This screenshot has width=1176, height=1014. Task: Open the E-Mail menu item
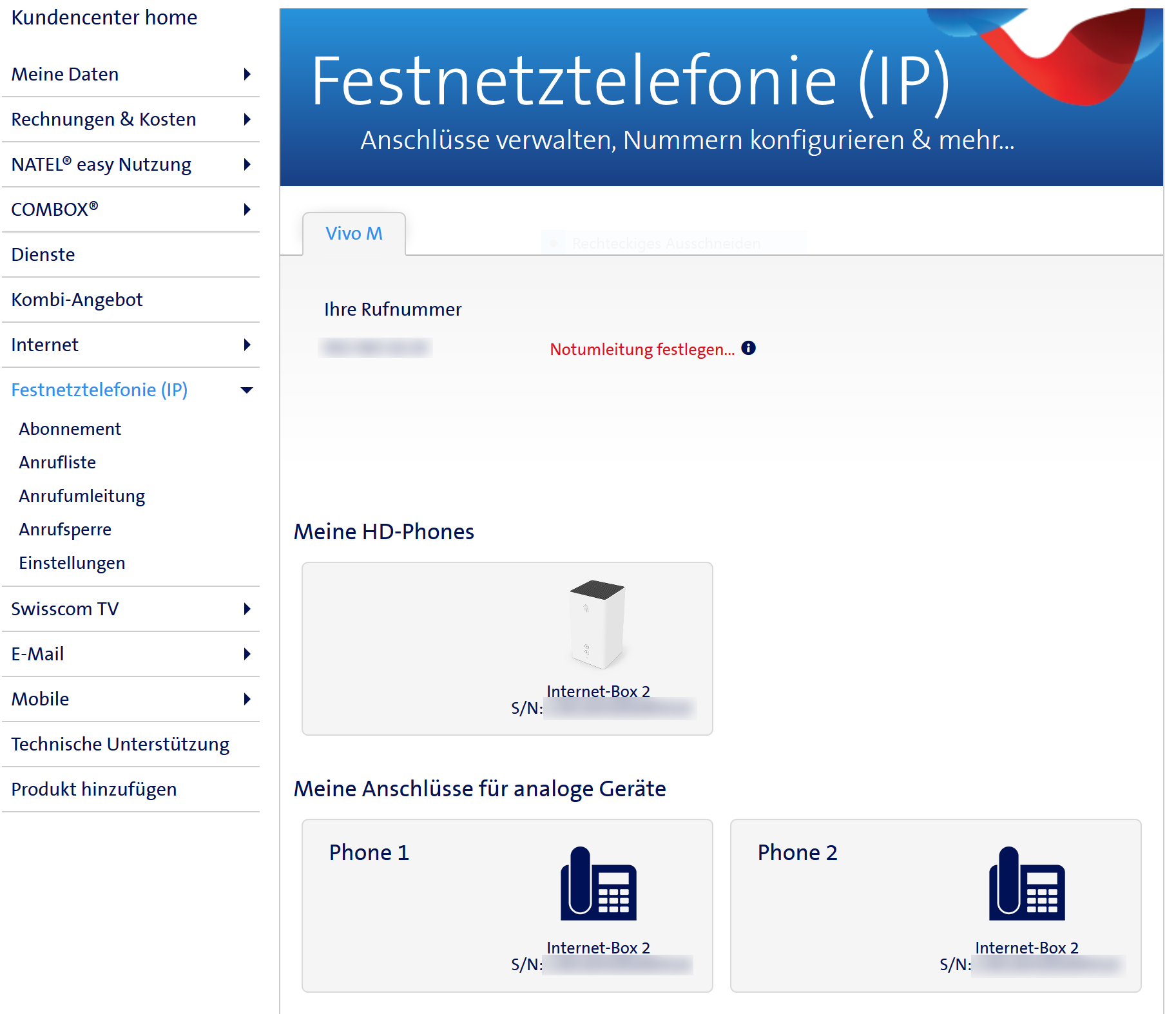coord(37,654)
